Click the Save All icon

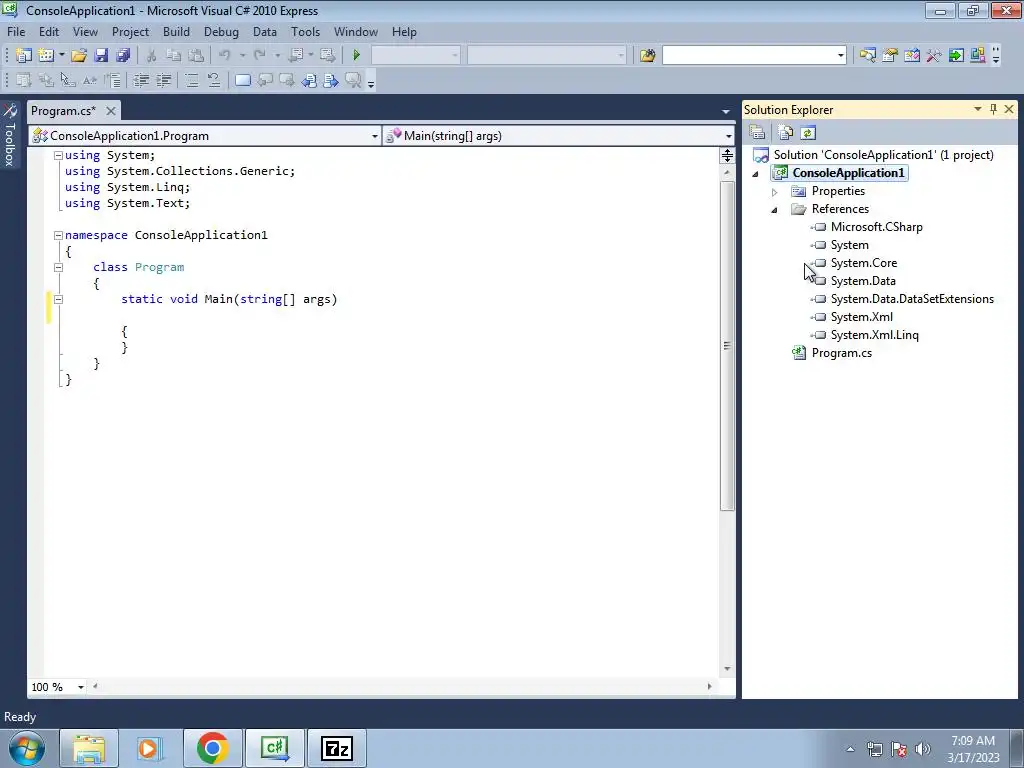click(x=123, y=56)
